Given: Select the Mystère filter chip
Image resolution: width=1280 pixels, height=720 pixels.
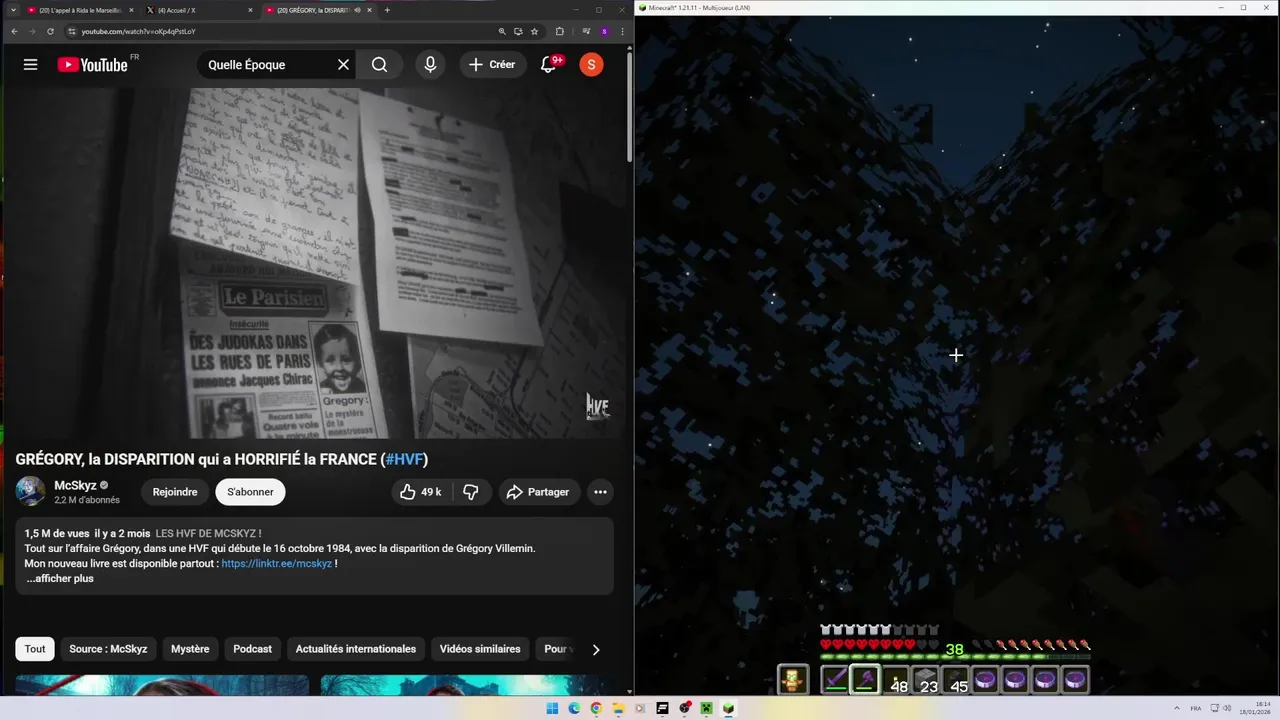Looking at the screenshot, I should point(190,649).
